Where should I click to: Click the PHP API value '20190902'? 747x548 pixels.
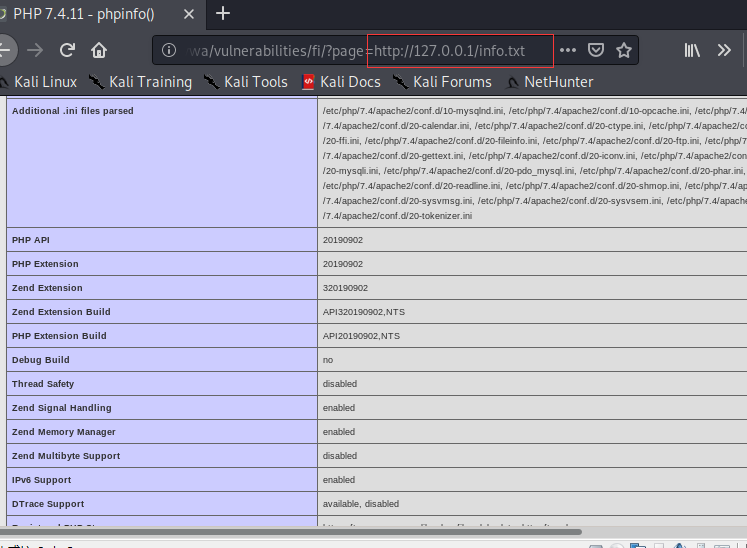coord(343,240)
